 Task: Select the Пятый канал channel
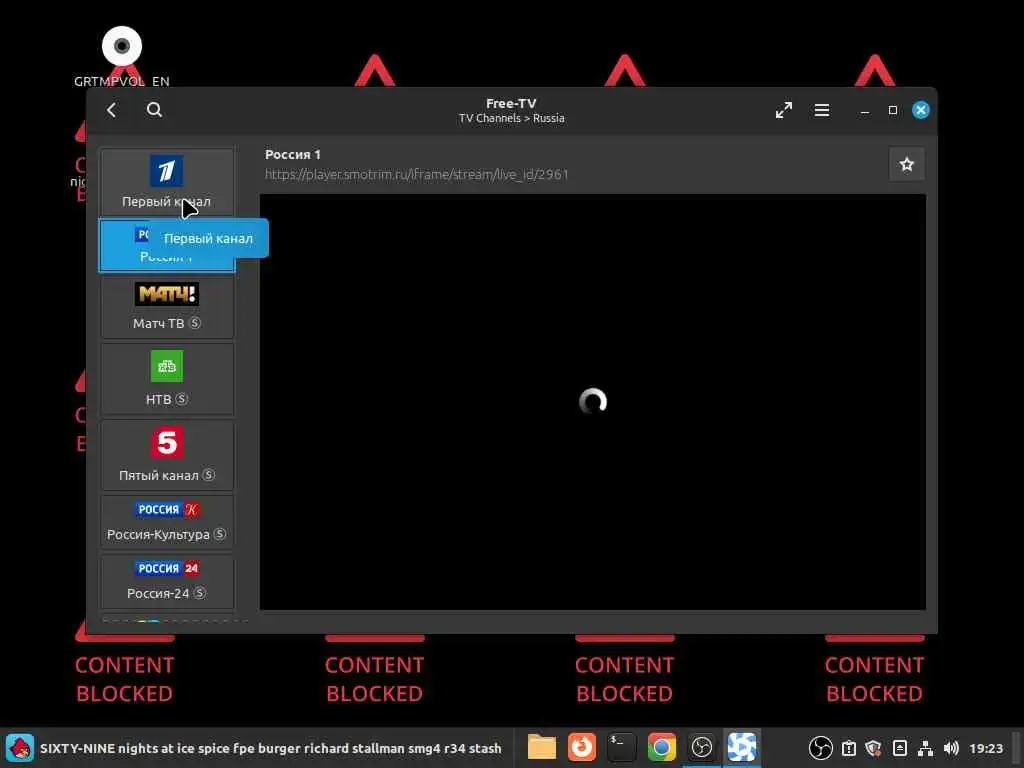tap(167, 455)
